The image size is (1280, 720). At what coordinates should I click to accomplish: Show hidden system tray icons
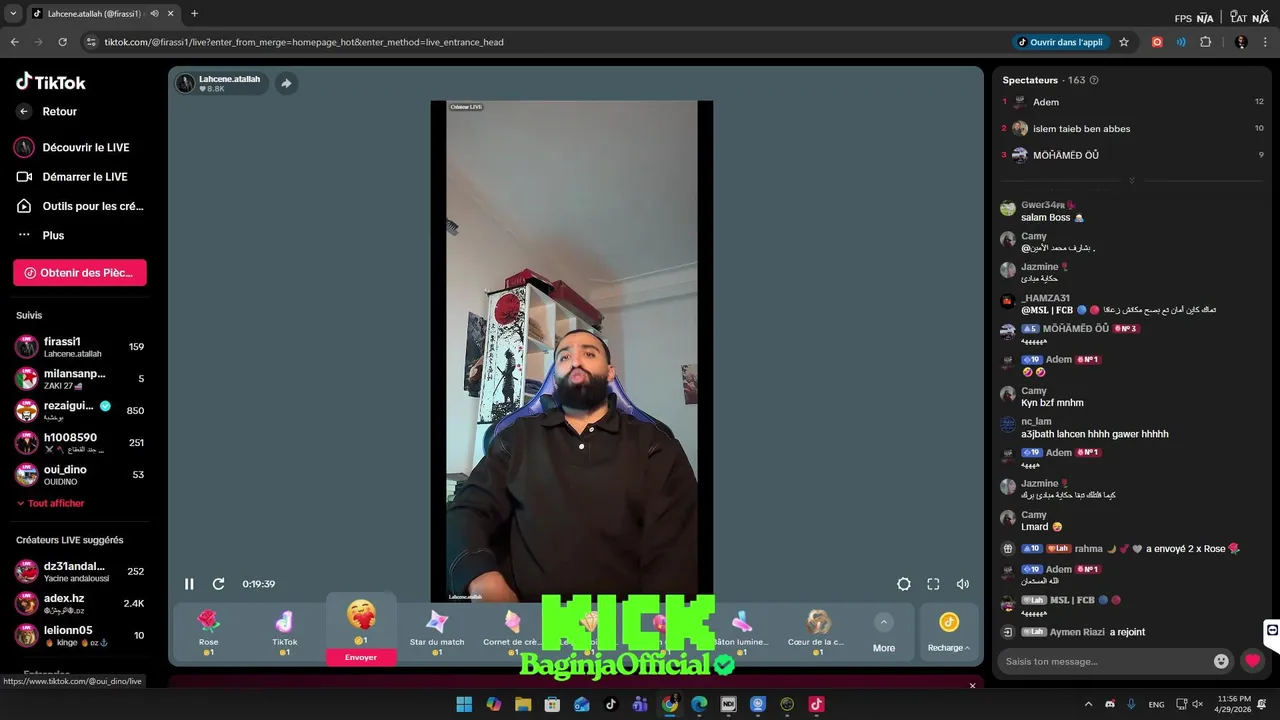coord(1089,704)
